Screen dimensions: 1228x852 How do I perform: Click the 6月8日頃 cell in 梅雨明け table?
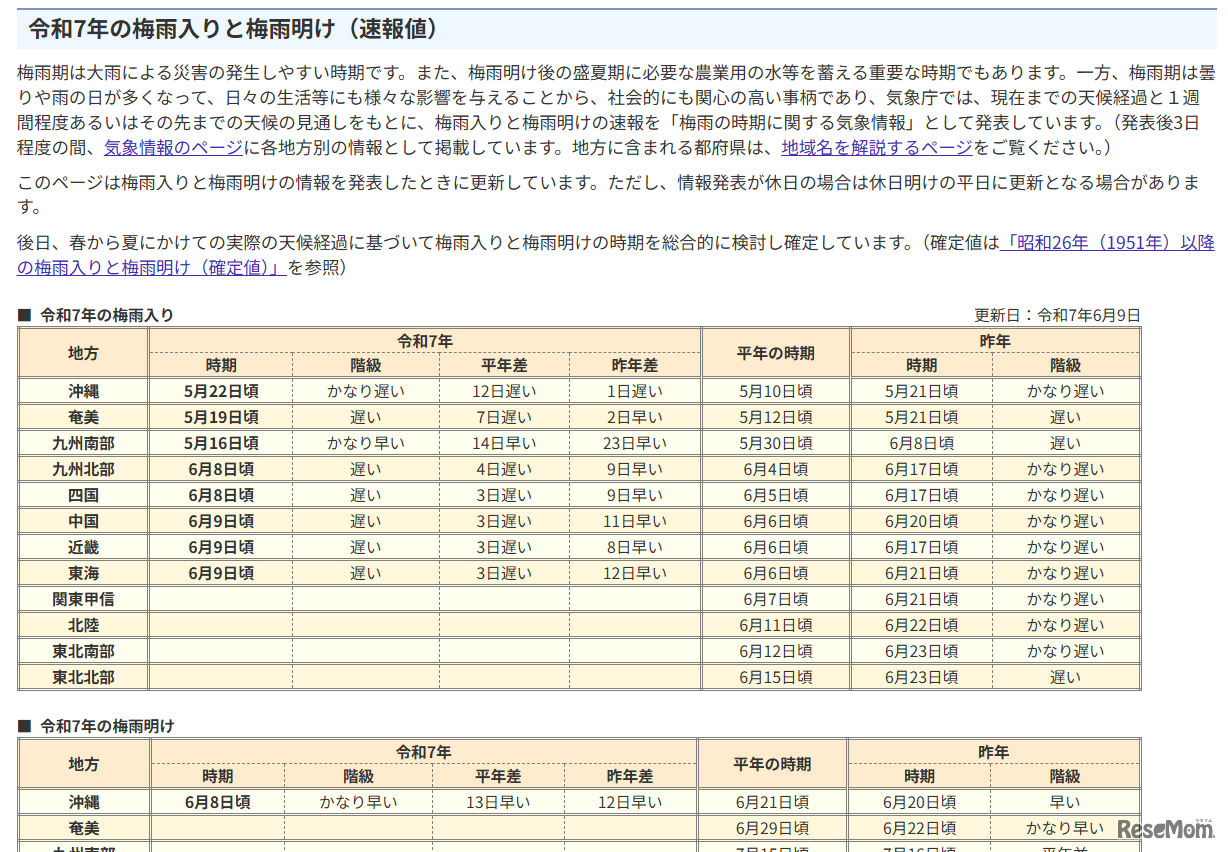pyautogui.click(x=222, y=801)
